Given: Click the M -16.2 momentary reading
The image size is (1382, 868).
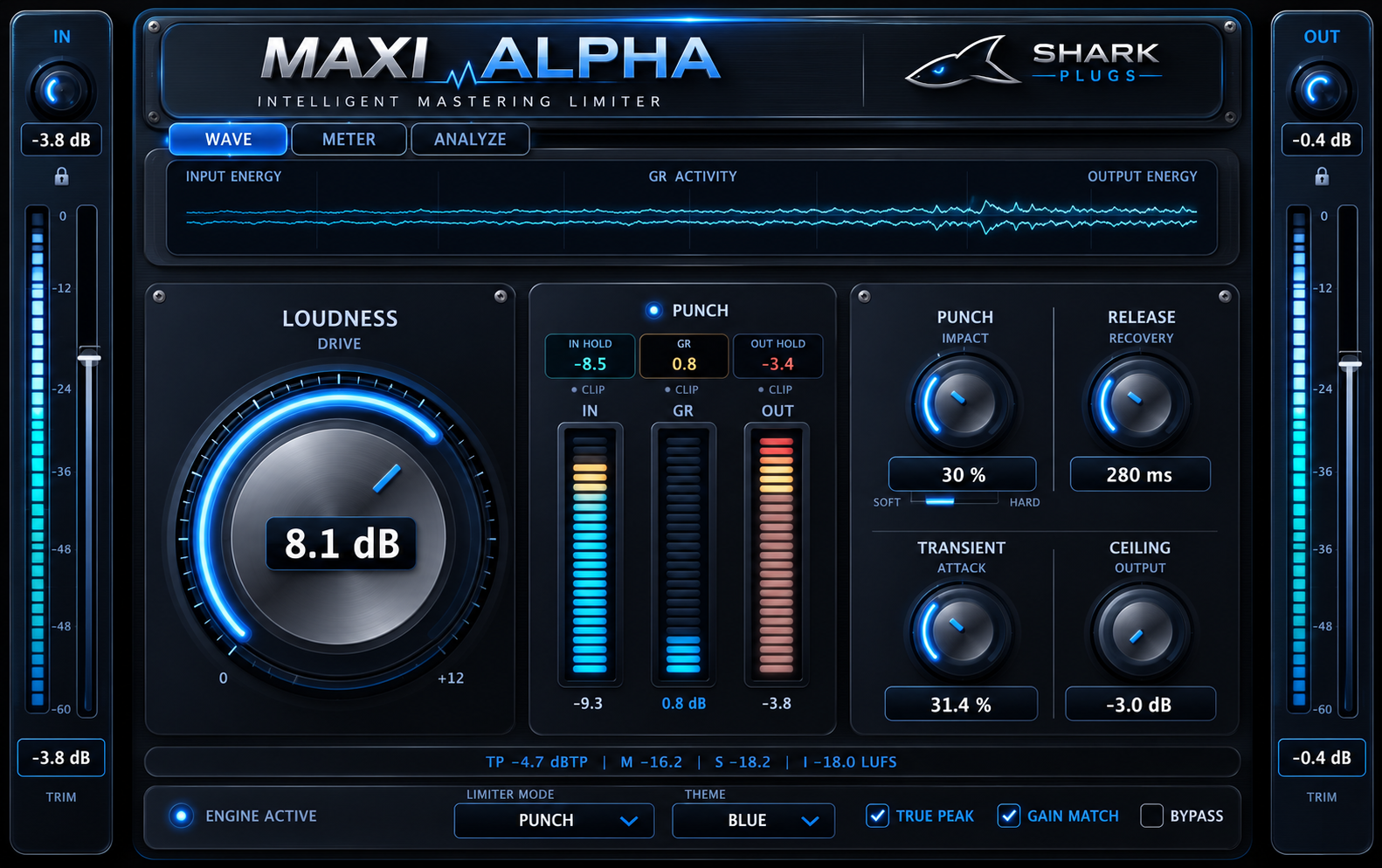Looking at the screenshot, I should click(x=651, y=761).
